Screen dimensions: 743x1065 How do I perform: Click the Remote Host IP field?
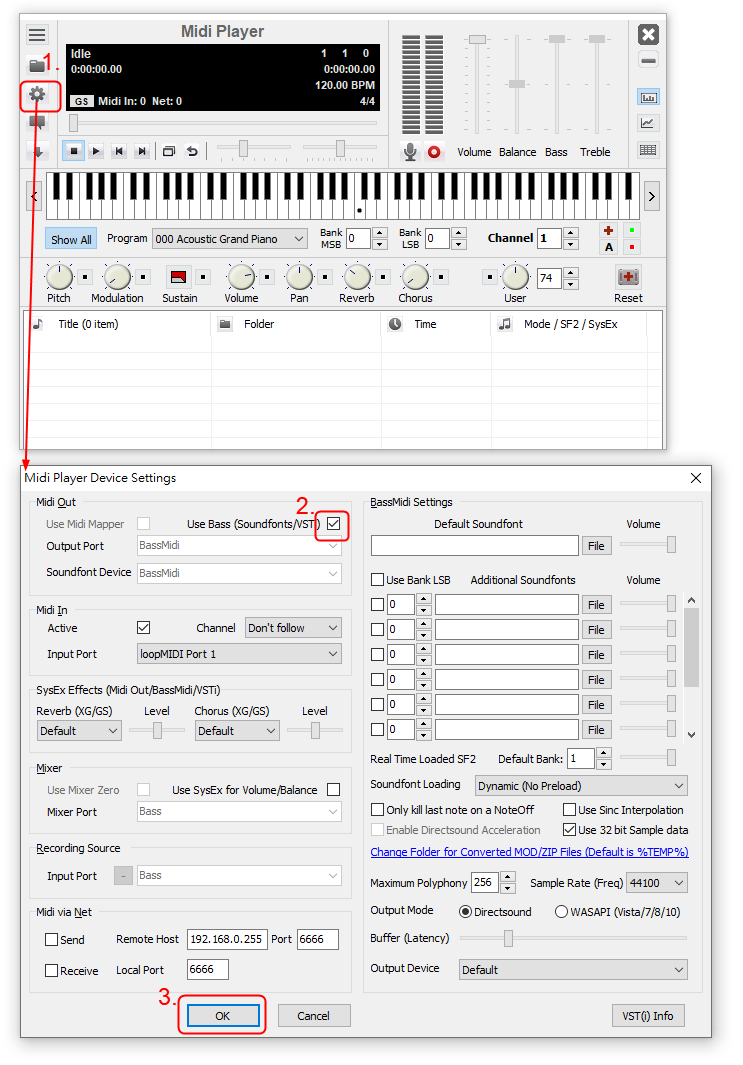(x=227, y=939)
